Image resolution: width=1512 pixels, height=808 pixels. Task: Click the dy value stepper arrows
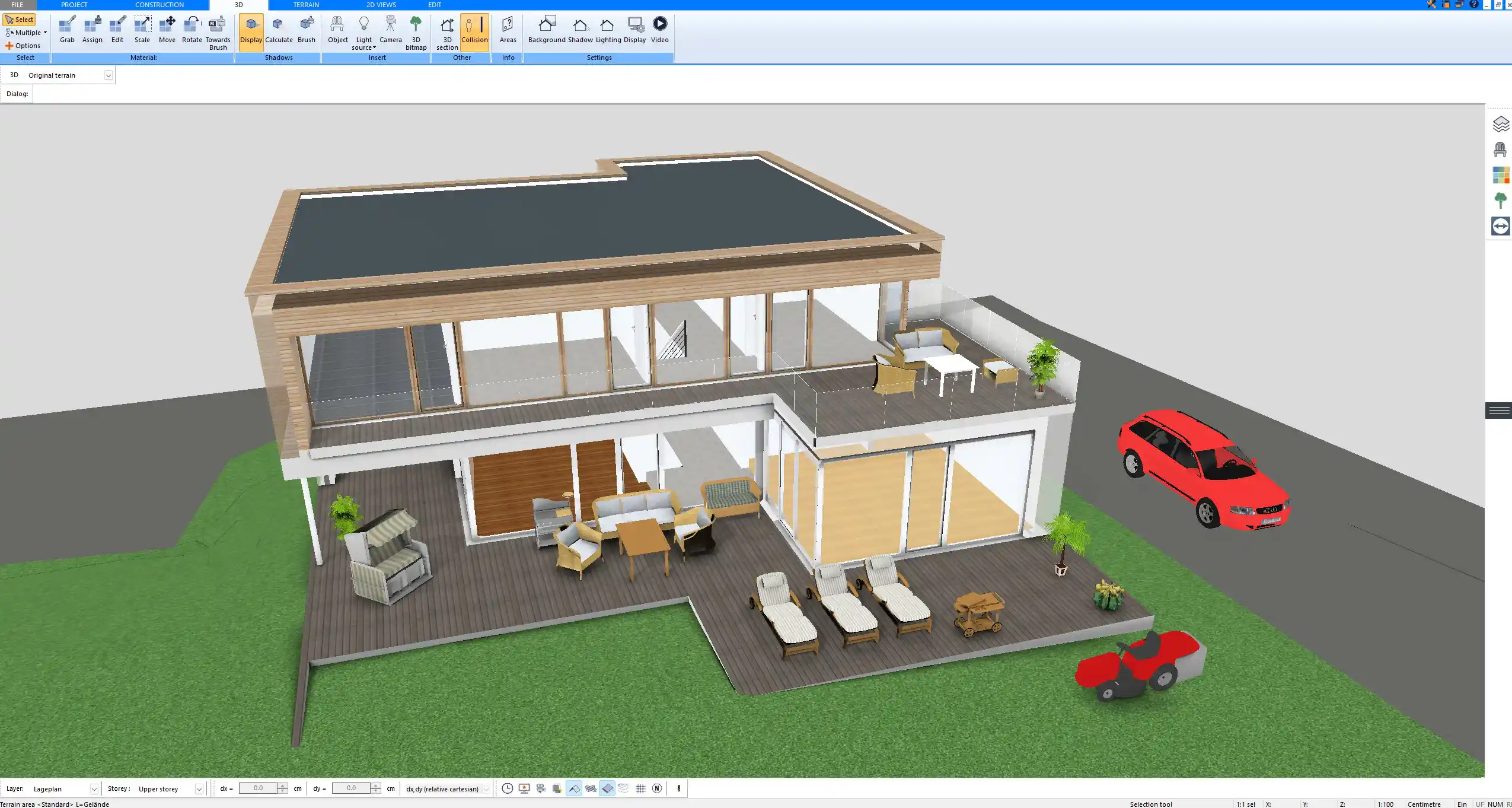tap(376, 788)
